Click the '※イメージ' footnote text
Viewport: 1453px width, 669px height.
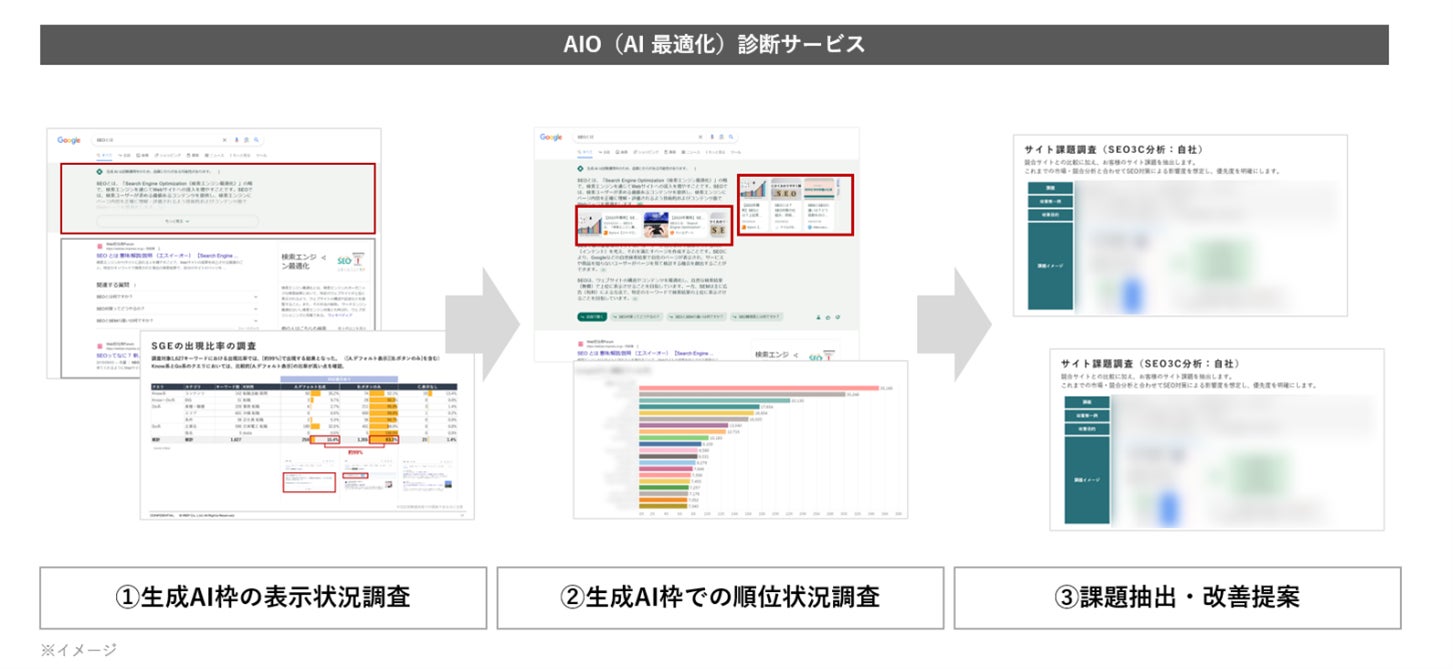coord(78,650)
